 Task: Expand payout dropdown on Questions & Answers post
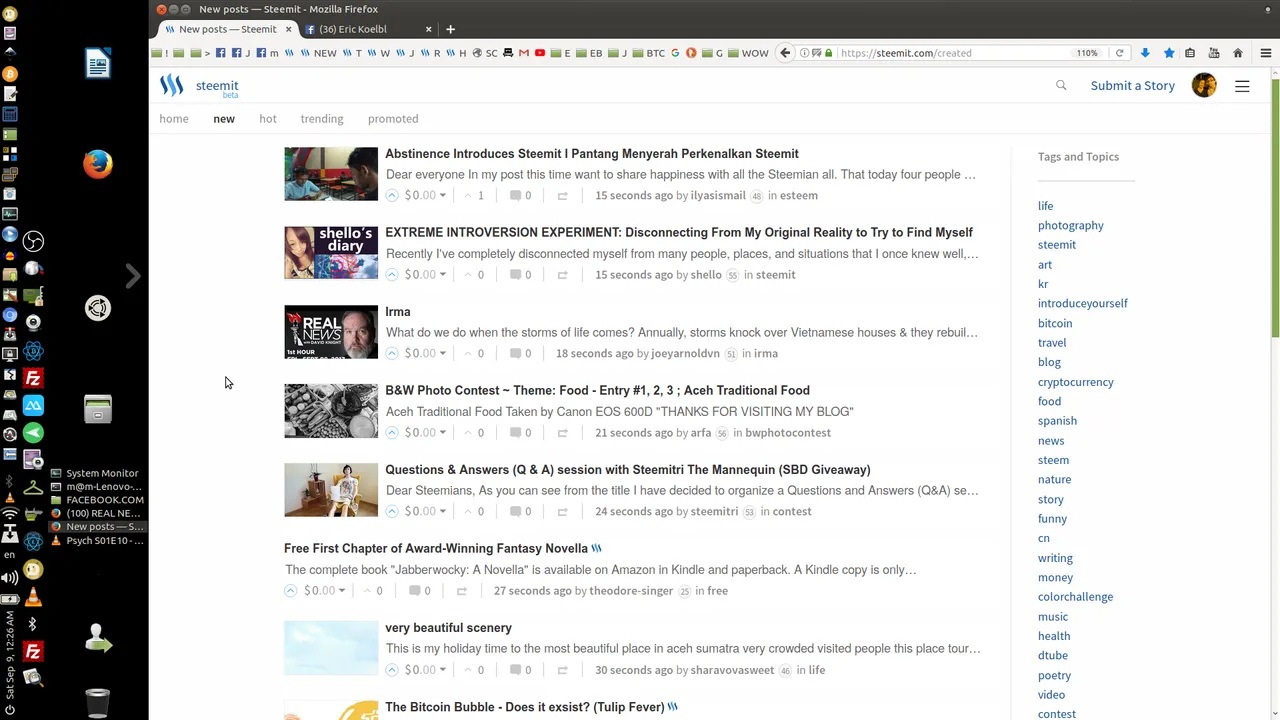click(x=442, y=511)
